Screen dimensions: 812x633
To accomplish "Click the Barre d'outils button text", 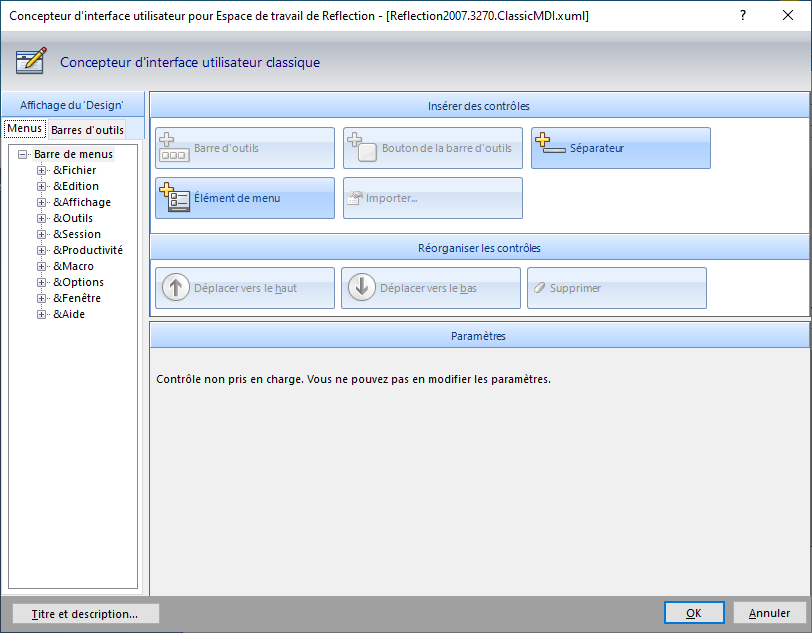I will point(226,148).
